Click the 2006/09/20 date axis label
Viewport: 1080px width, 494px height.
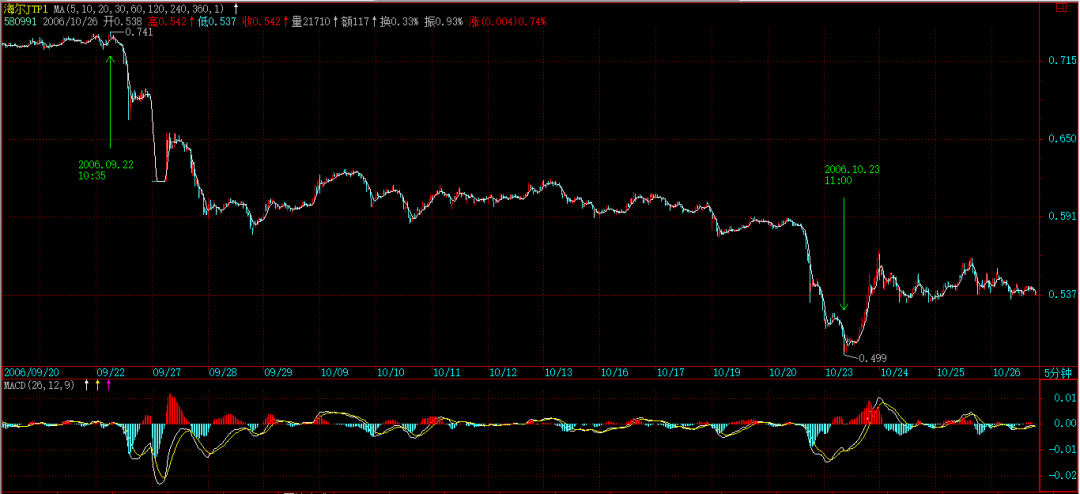click(x=30, y=372)
